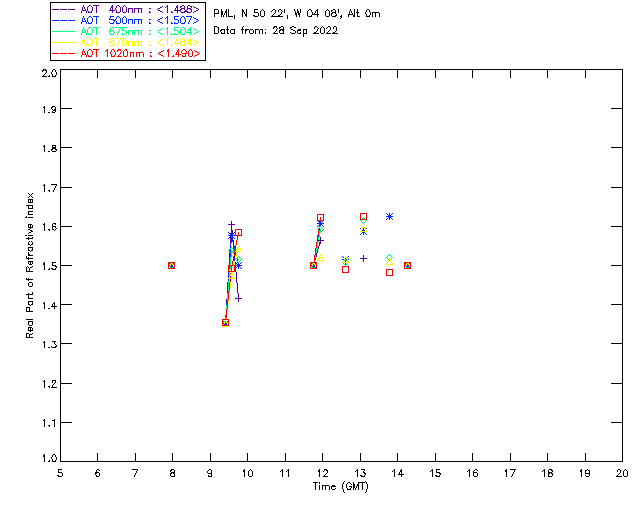Click the PML location header text

pyautogui.click(x=297, y=13)
